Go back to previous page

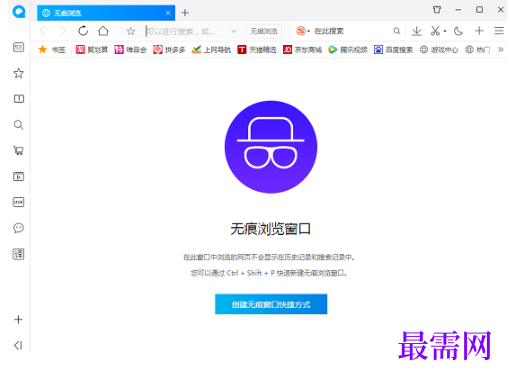pos(43,31)
